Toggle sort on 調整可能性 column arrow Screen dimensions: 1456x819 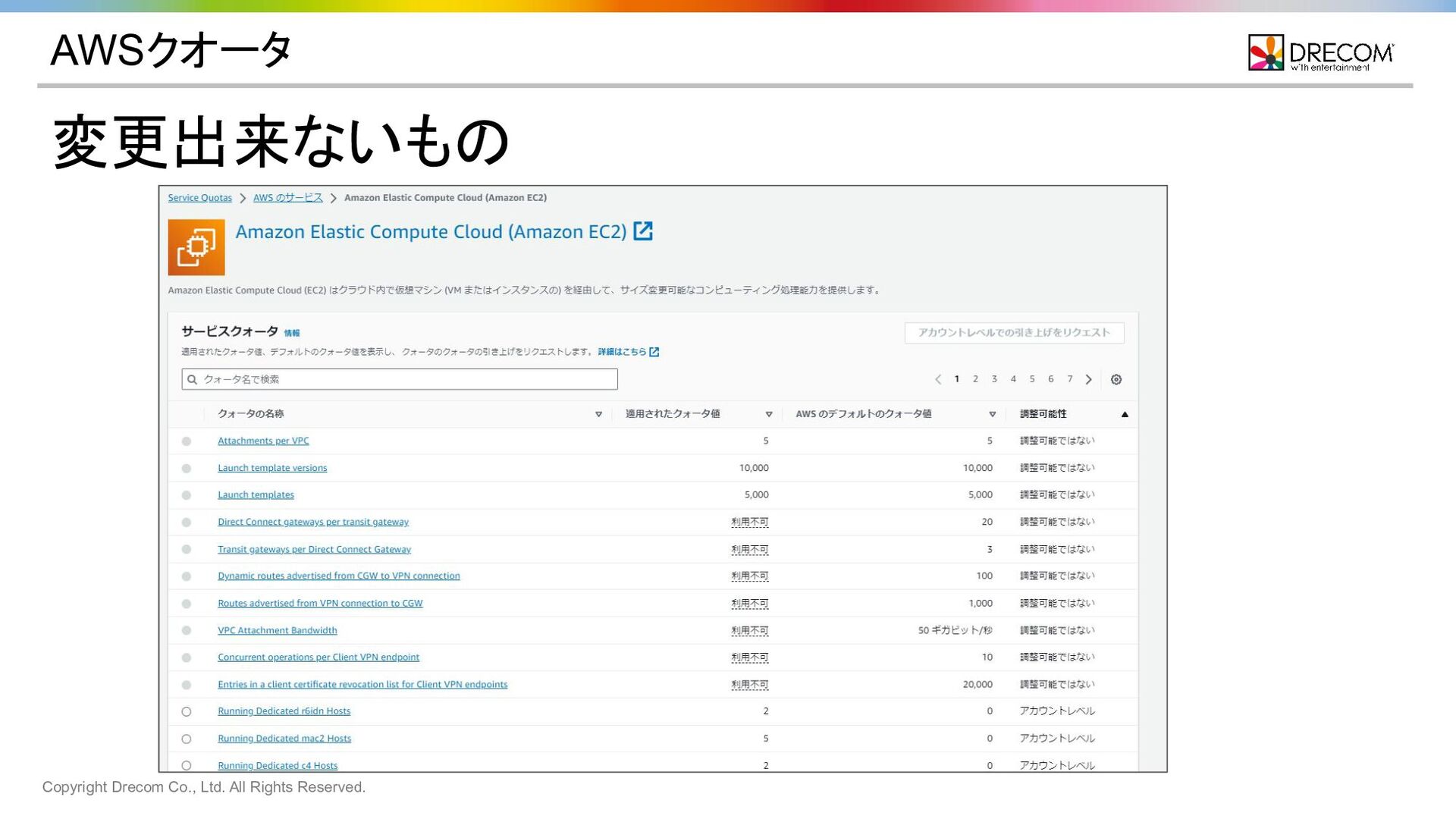pyautogui.click(x=1125, y=414)
